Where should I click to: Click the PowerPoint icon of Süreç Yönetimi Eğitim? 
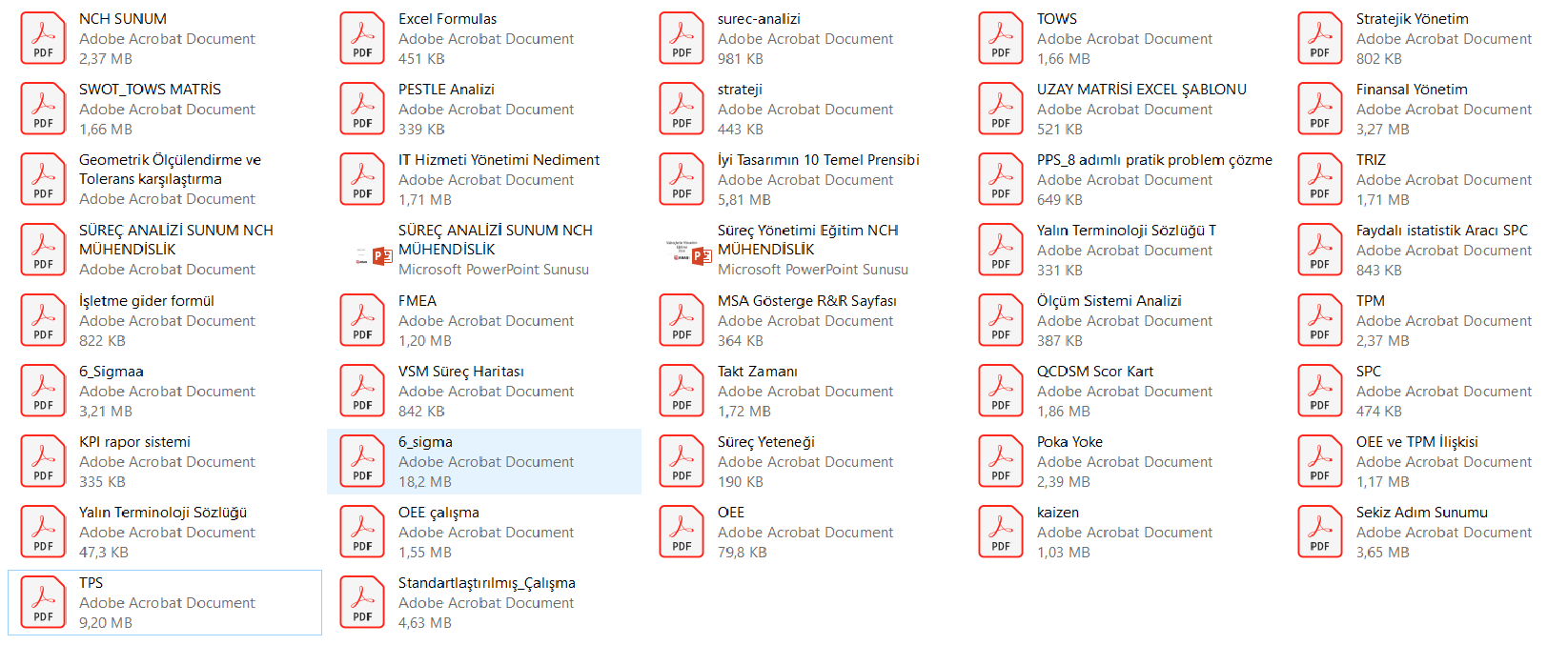(x=691, y=254)
